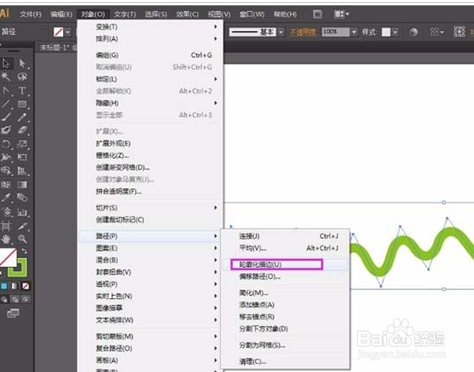Image resolution: width=474 pixels, height=372 pixels.
Task: Switch to Draw Inside mode
Action: [x=26, y=299]
